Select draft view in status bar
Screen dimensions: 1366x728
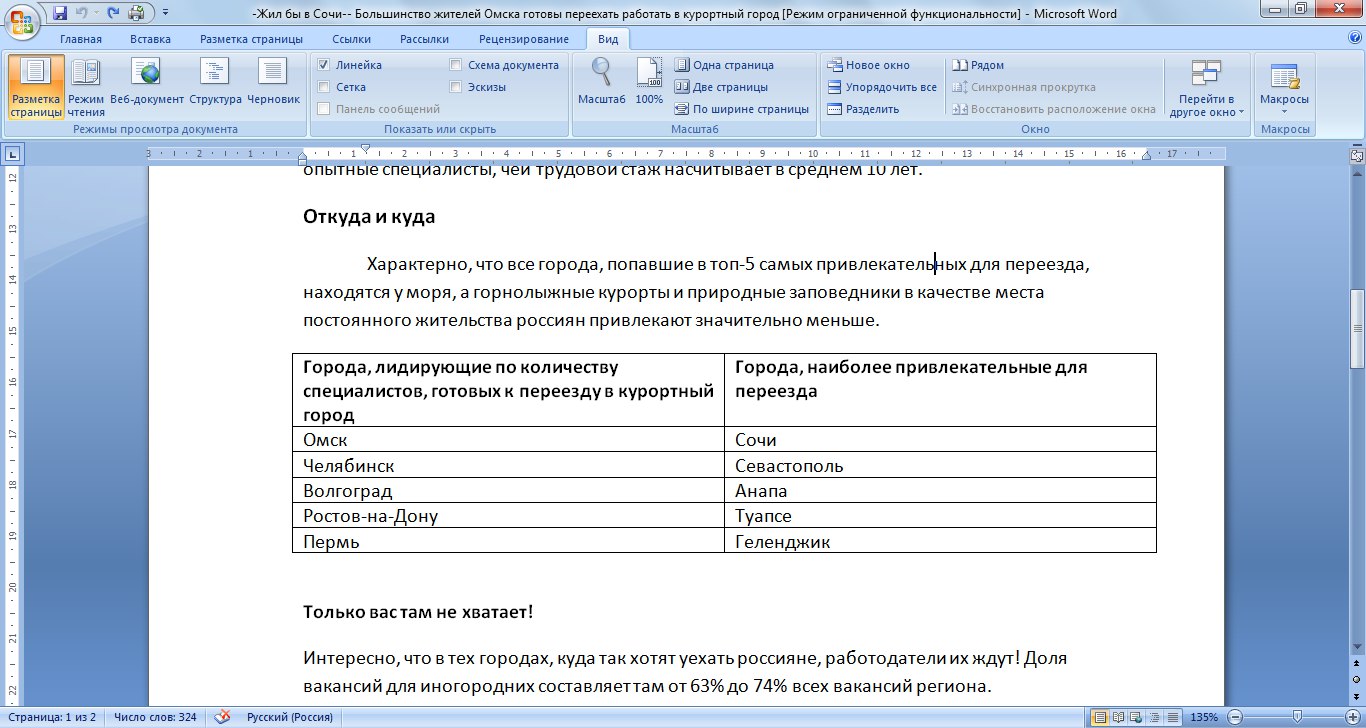coord(1173,717)
